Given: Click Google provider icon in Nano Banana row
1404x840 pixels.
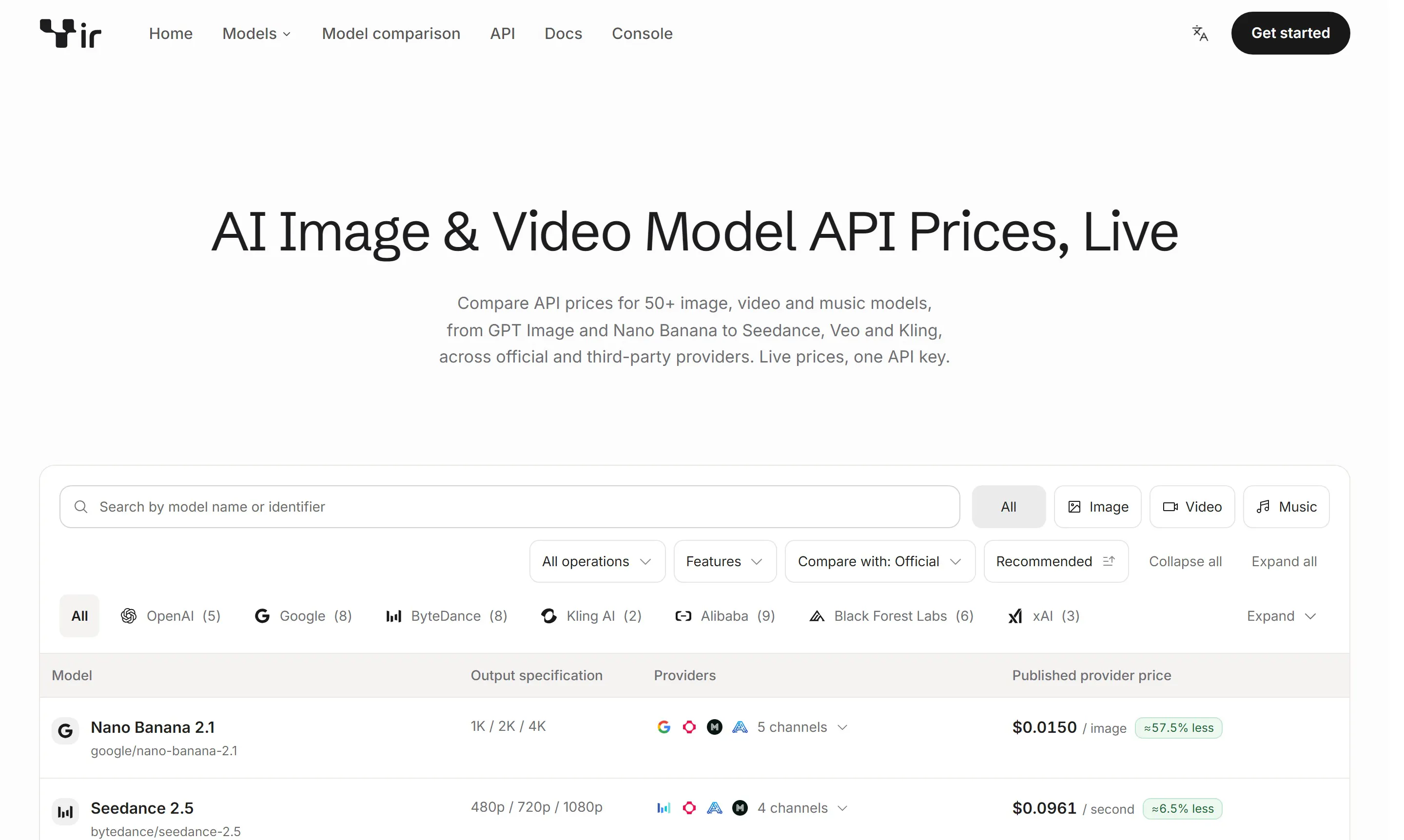Looking at the screenshot, I should (664, 727).
